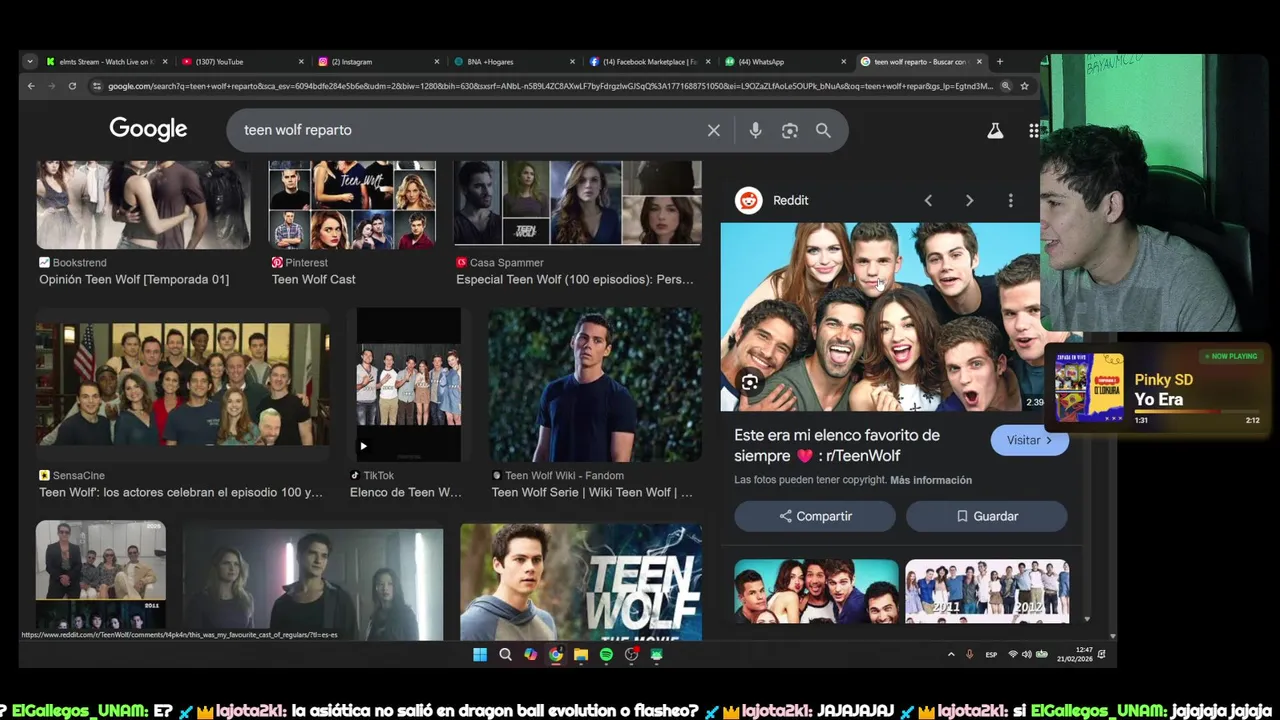
Task: Switch to the WhatsApp tab
Action: 783,61
